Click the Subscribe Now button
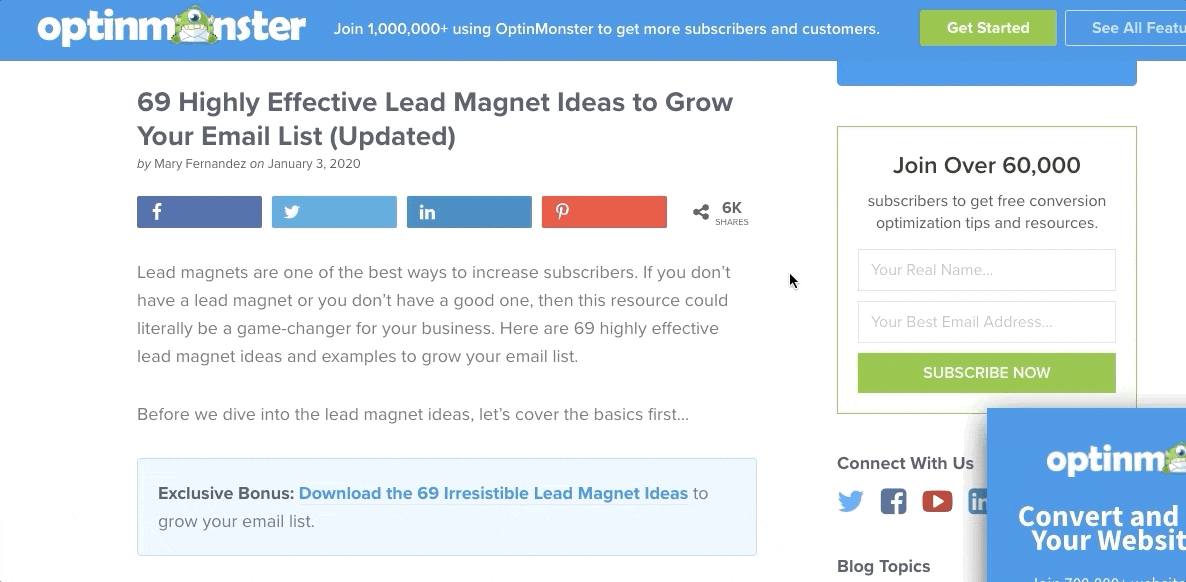The width and height of the screenshot is (1186, 582). coord(986,373)
